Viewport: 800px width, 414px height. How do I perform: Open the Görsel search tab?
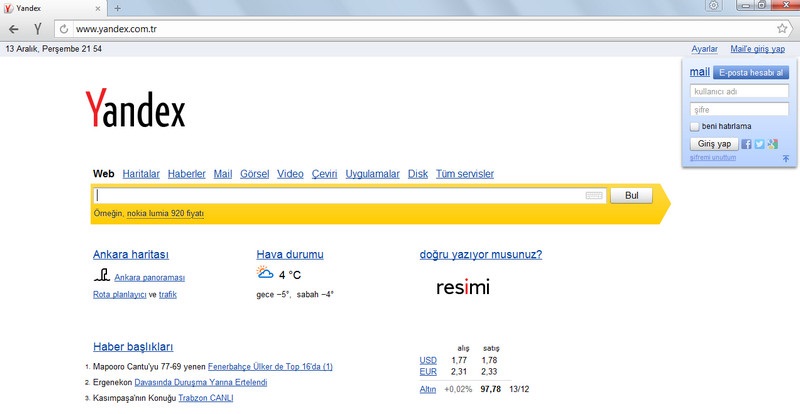point(254,174)
